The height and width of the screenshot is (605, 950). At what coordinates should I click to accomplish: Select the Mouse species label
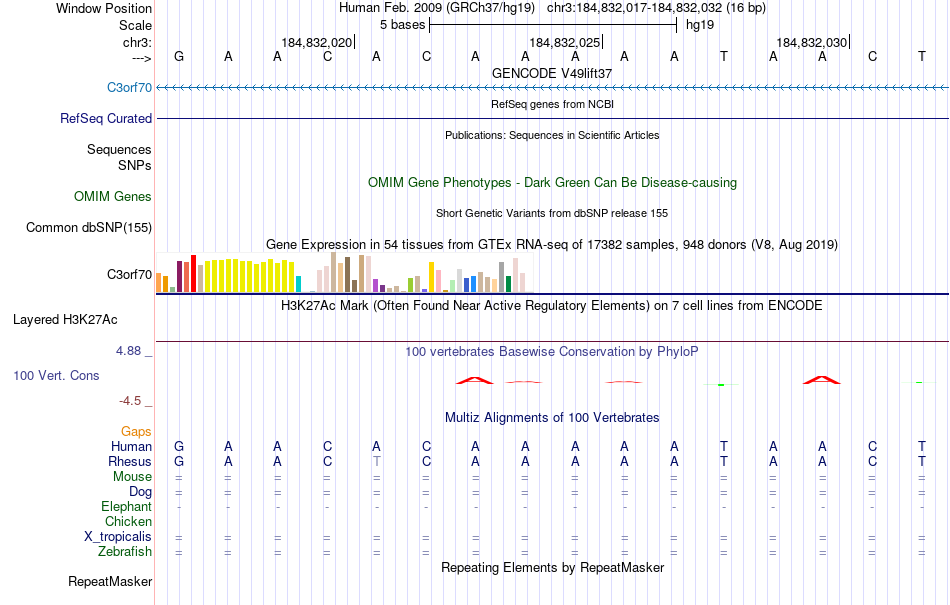pos(132,477)
